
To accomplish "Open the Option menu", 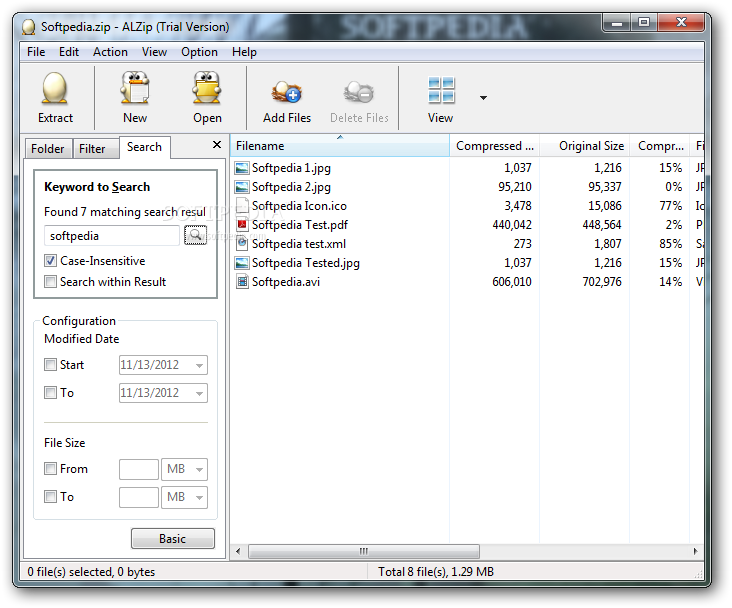I will pos(199,52).
